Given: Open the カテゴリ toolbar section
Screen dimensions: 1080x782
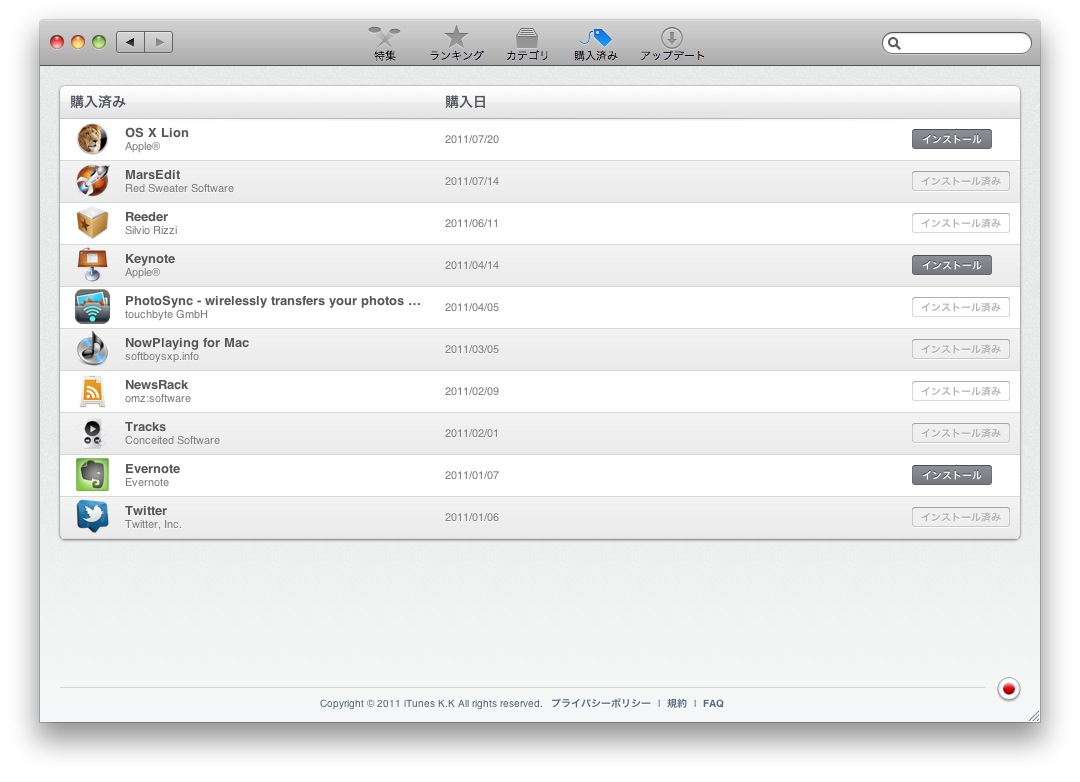Looking at the screenshot, I should click(527, 44).
